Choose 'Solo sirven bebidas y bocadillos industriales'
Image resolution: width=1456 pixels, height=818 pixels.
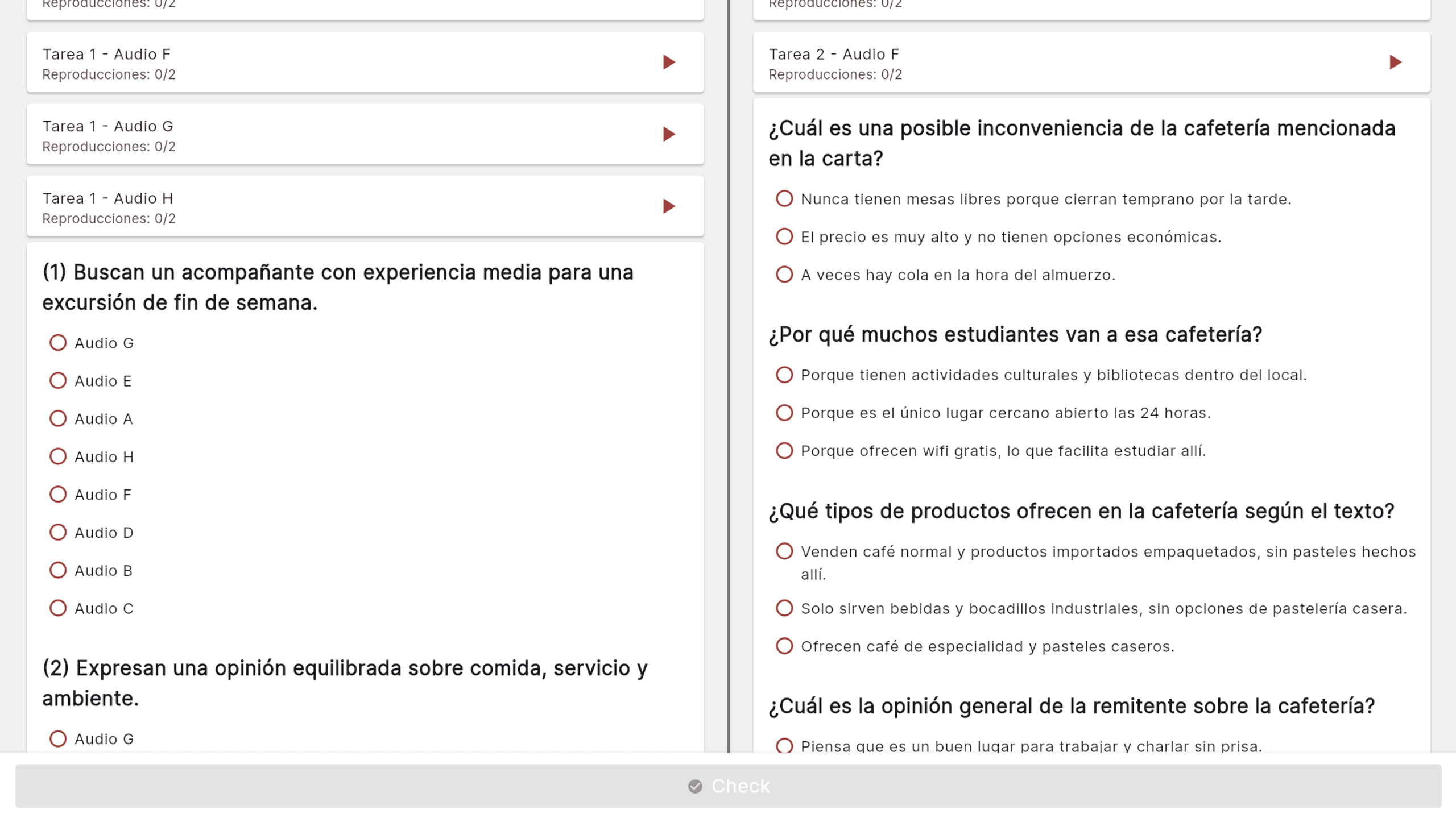[x=784, y=608]
